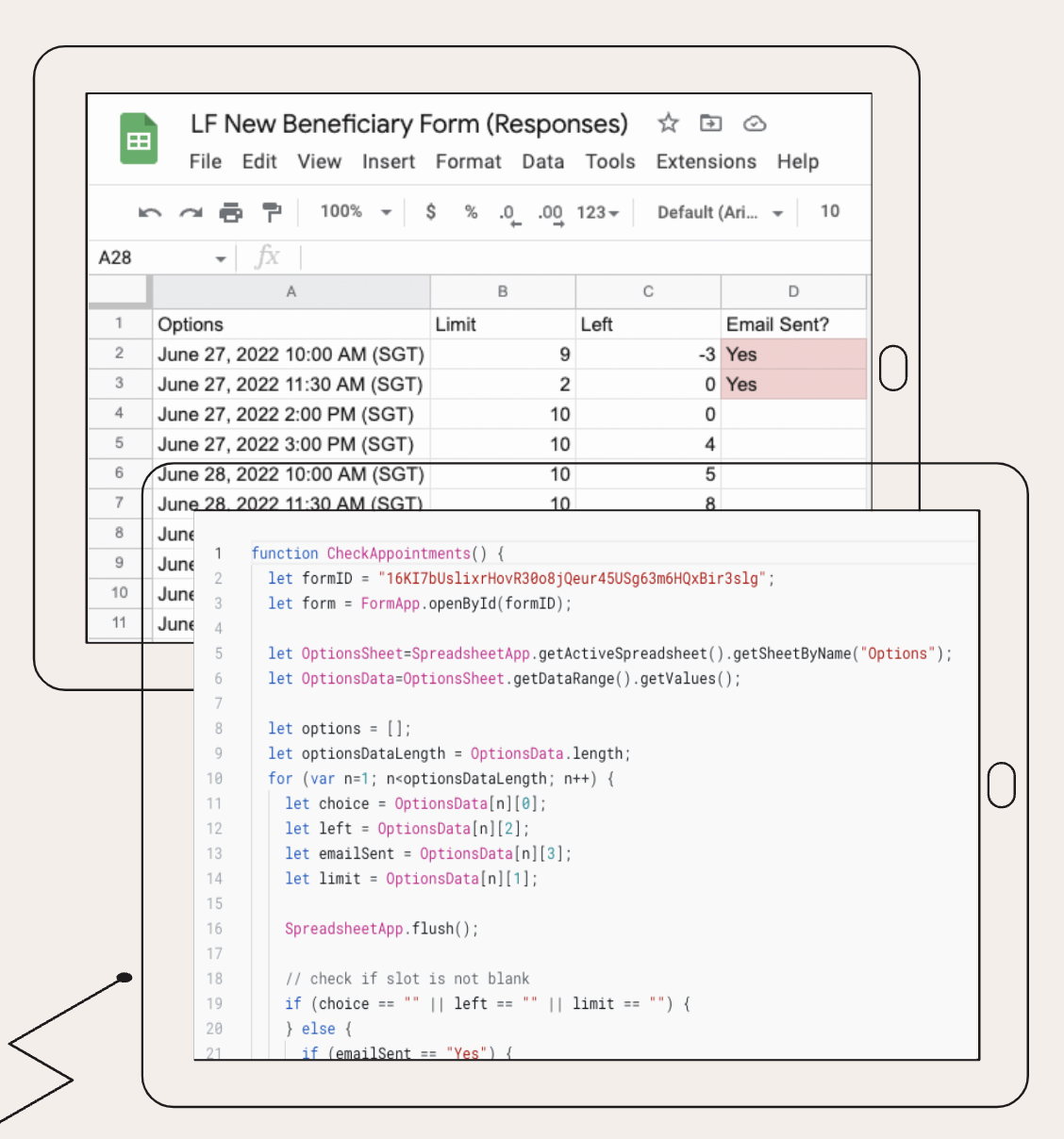Click the fx formula icon
The image size is (1064, 1139).
268,256
